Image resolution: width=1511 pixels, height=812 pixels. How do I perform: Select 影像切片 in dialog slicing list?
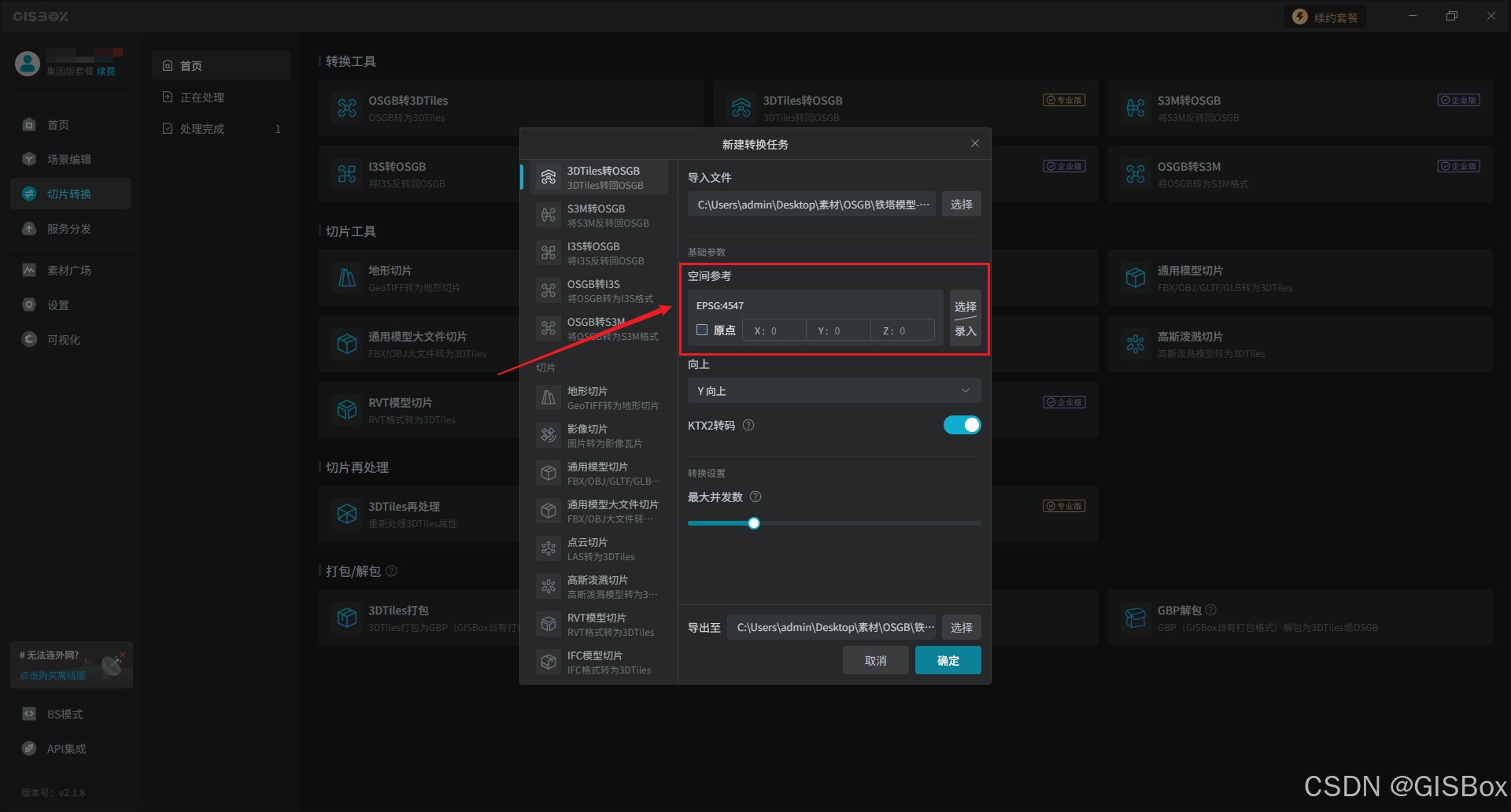coord(599,436)
